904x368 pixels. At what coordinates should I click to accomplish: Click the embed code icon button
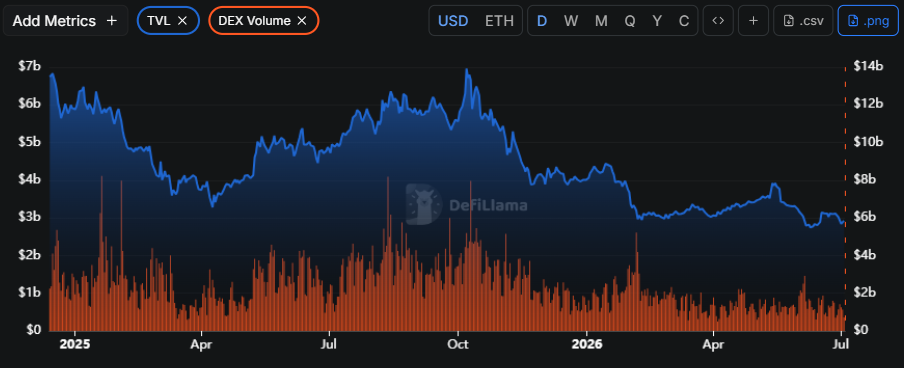pyautogui.click(x=718, y=21)
